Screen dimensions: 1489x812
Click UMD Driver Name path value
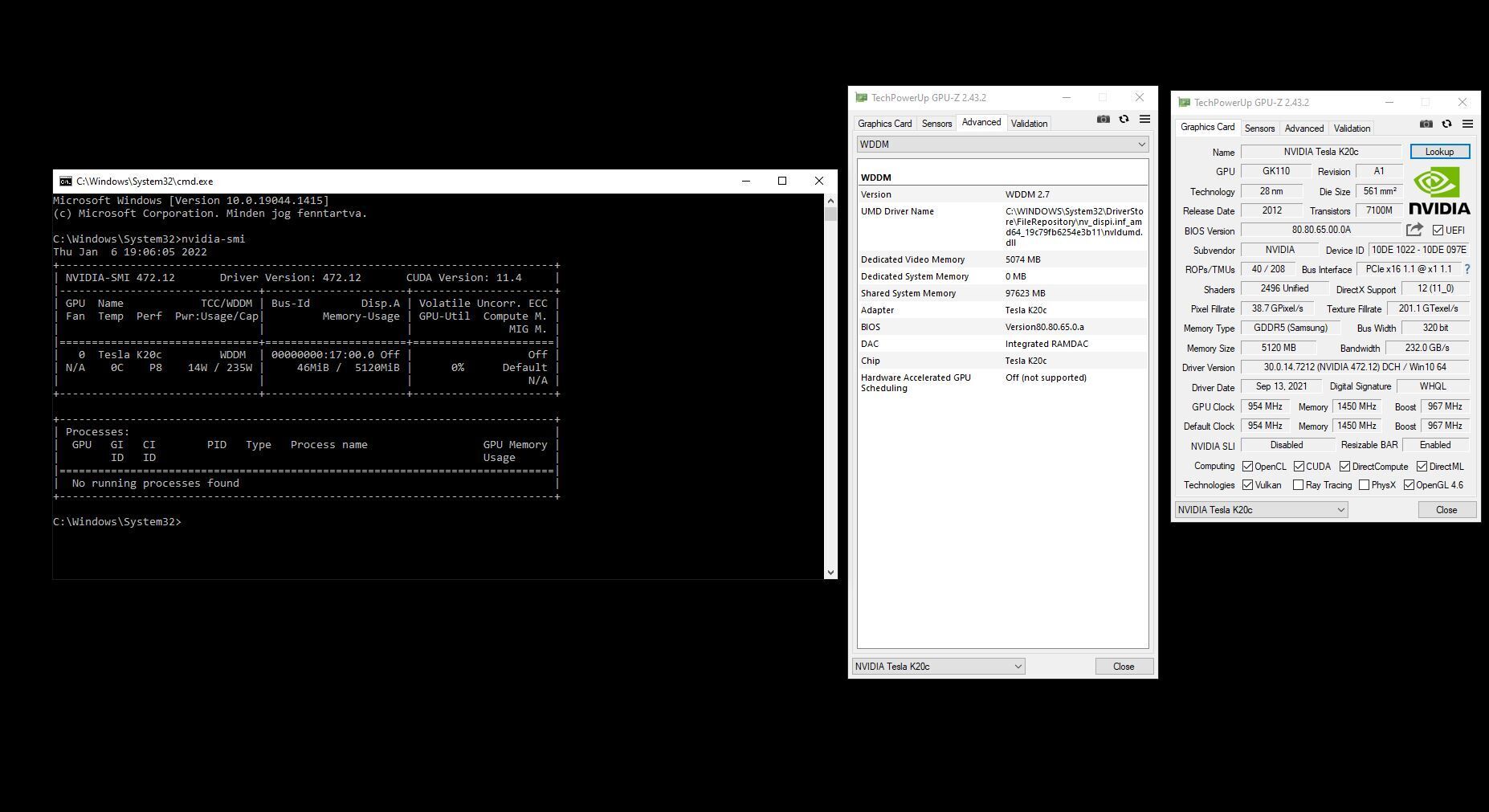(x=1074, y=226)
